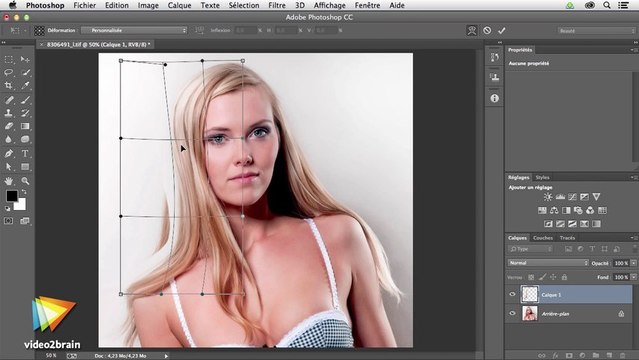Open the Fichier menu

click(x=84, y=5)
